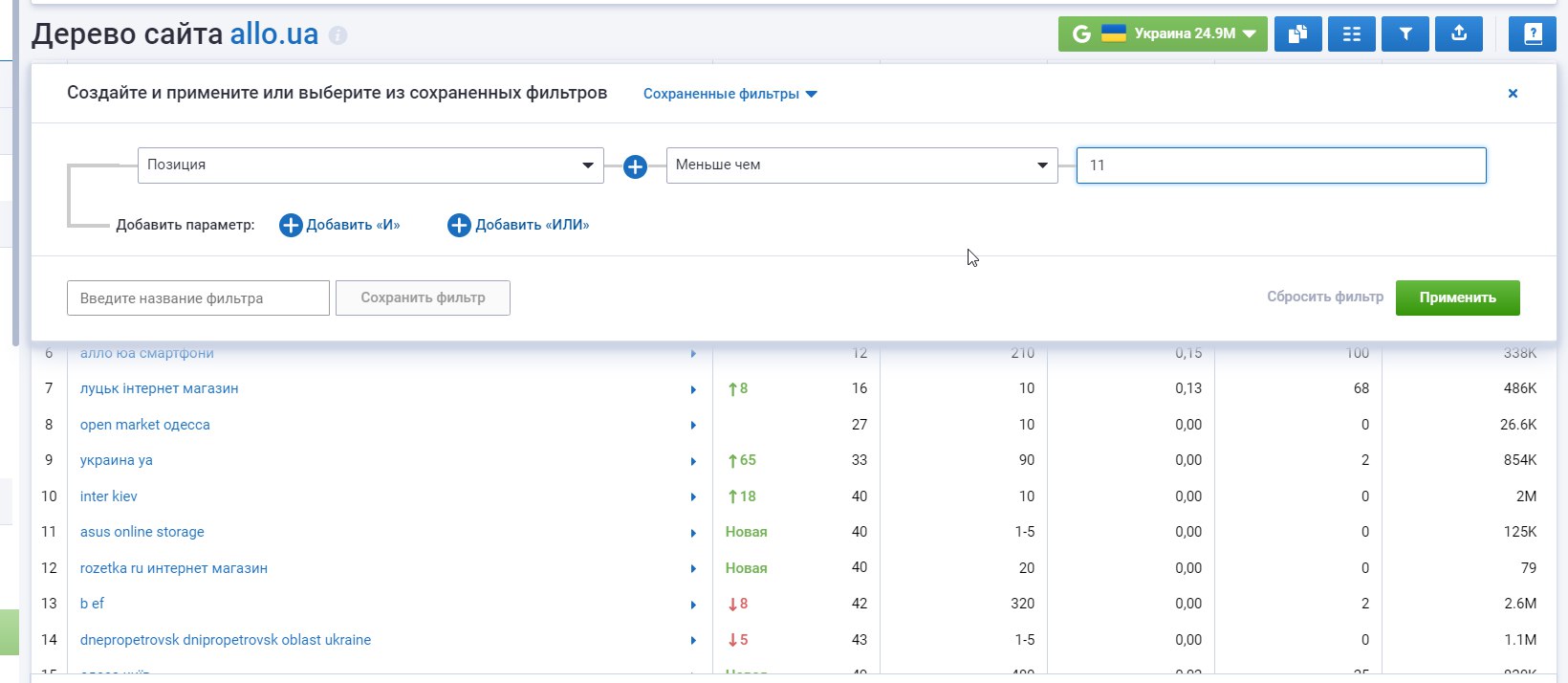This screenshot has width=1568, height=683.
Task: Click Сбросить фильтр link
Action: pos(1325,297)
